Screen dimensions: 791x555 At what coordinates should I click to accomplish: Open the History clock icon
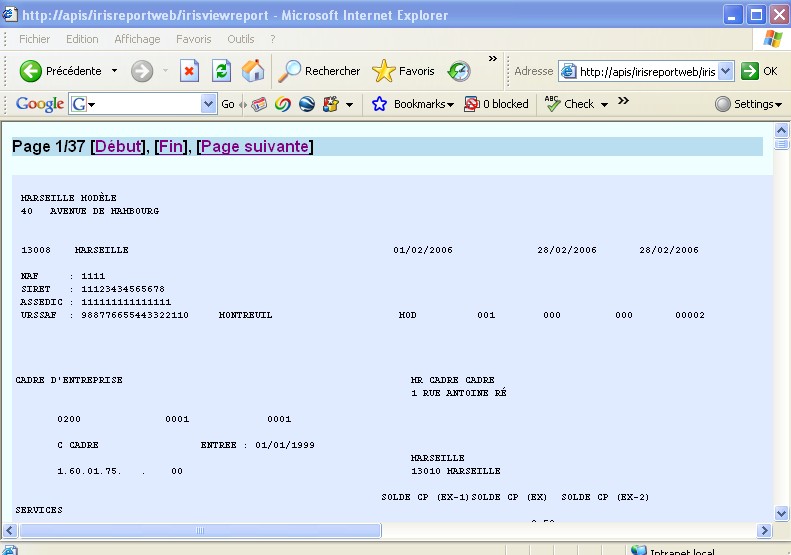[x=459, y=71]
